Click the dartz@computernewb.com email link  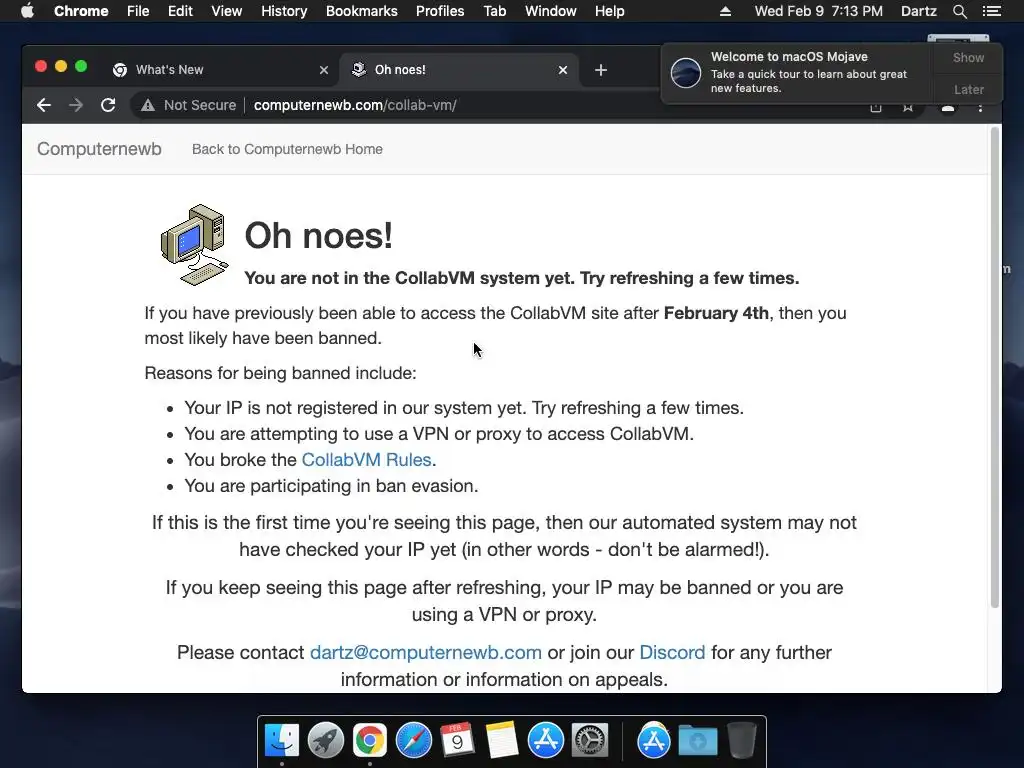click(426, 652)
